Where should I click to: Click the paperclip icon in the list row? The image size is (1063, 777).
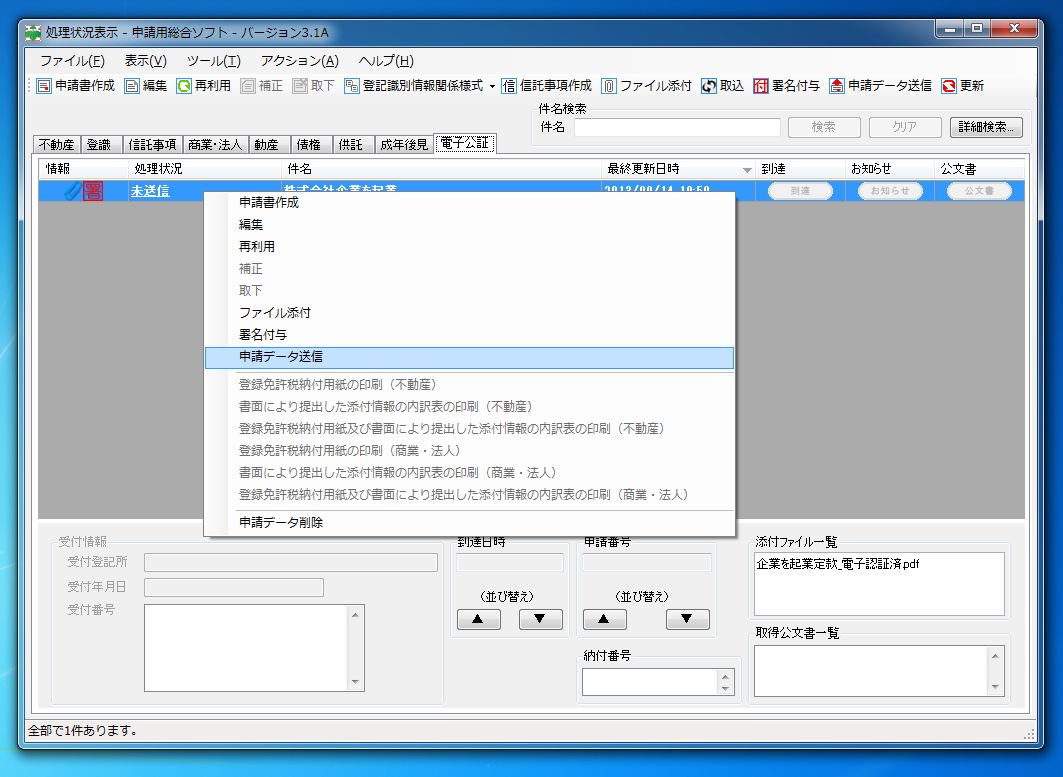(x=72, y=191)
